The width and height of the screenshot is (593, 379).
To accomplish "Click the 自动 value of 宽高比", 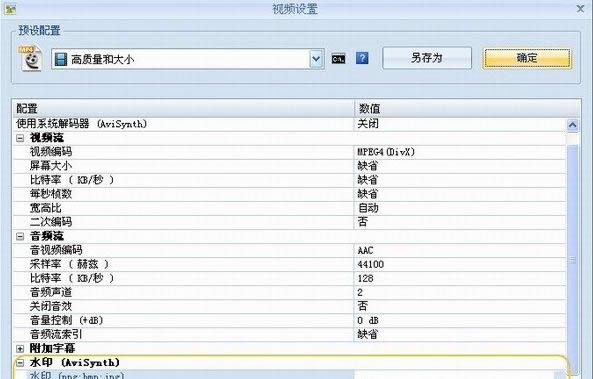I will (368, 208).
